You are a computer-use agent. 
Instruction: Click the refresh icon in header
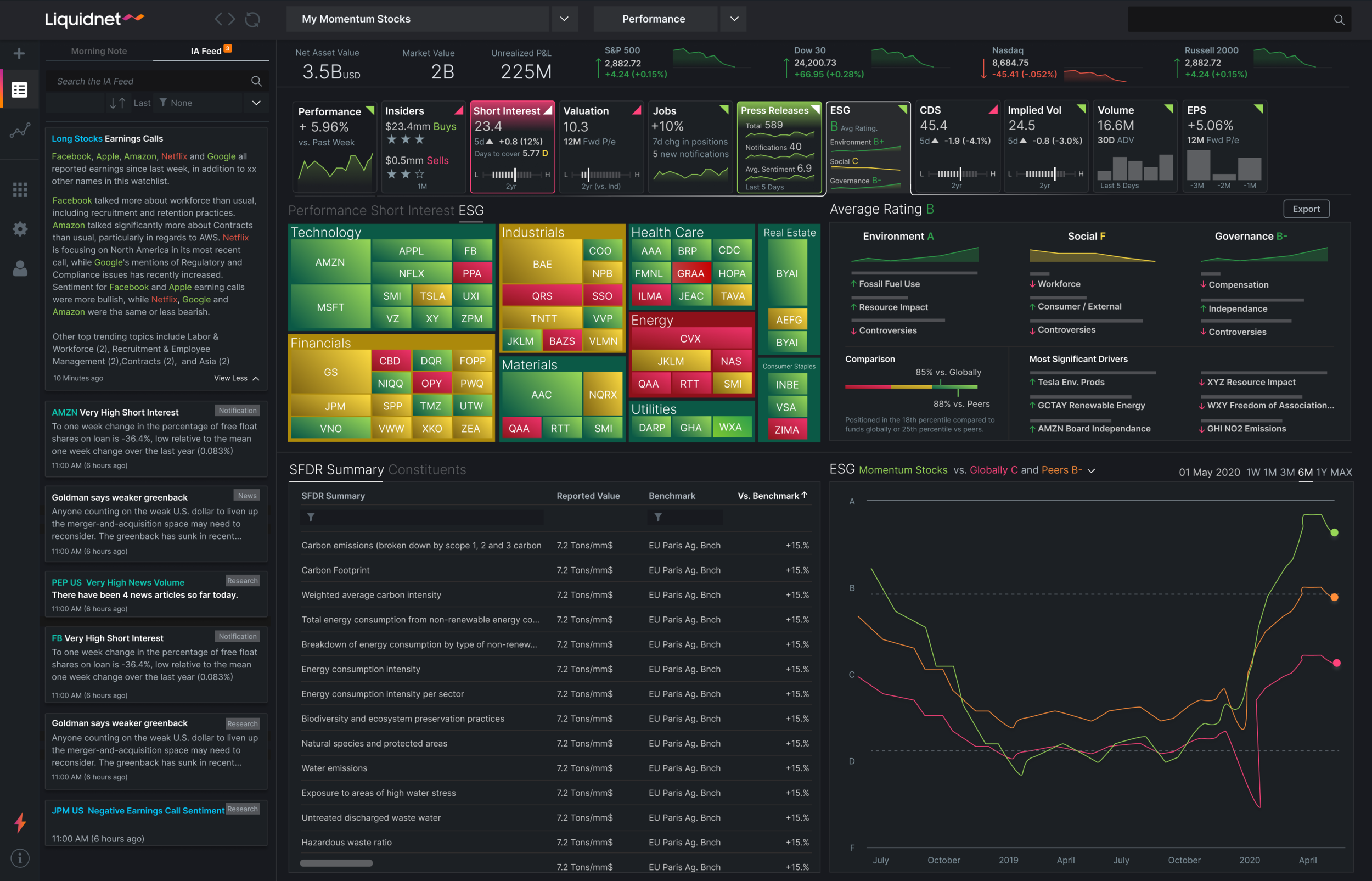(x=252, y=19)
